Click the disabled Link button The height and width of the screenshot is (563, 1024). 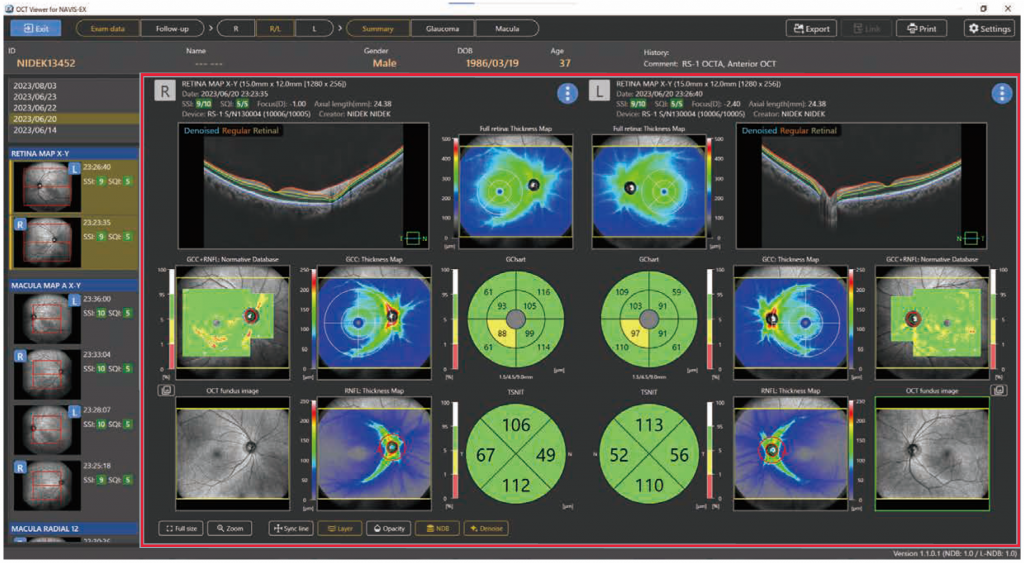point(867,29)
